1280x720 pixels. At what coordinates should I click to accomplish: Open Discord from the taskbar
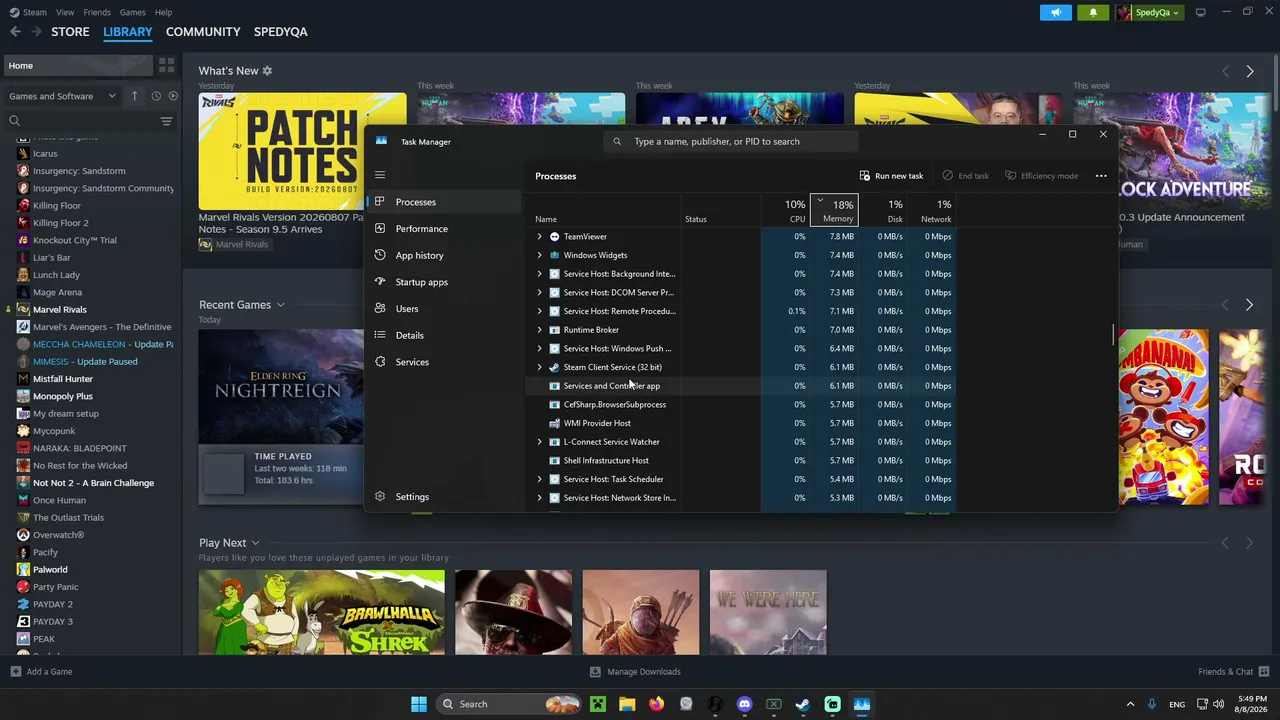(x=744, y=704)
